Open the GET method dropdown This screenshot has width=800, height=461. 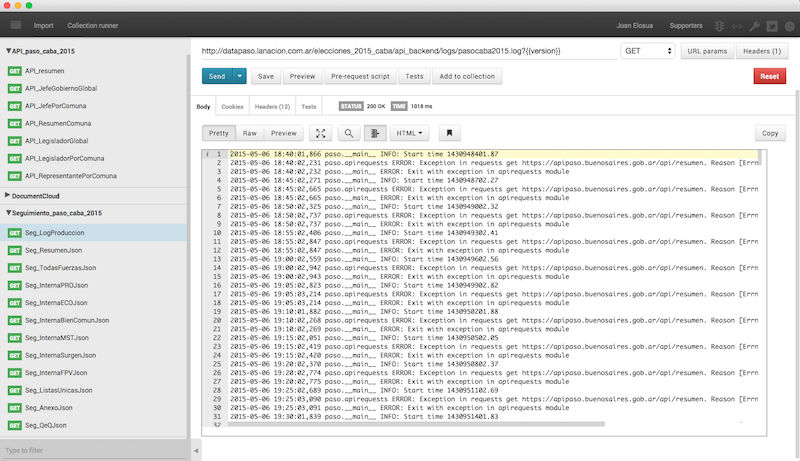pyautogui.click(x=647, y=51)
